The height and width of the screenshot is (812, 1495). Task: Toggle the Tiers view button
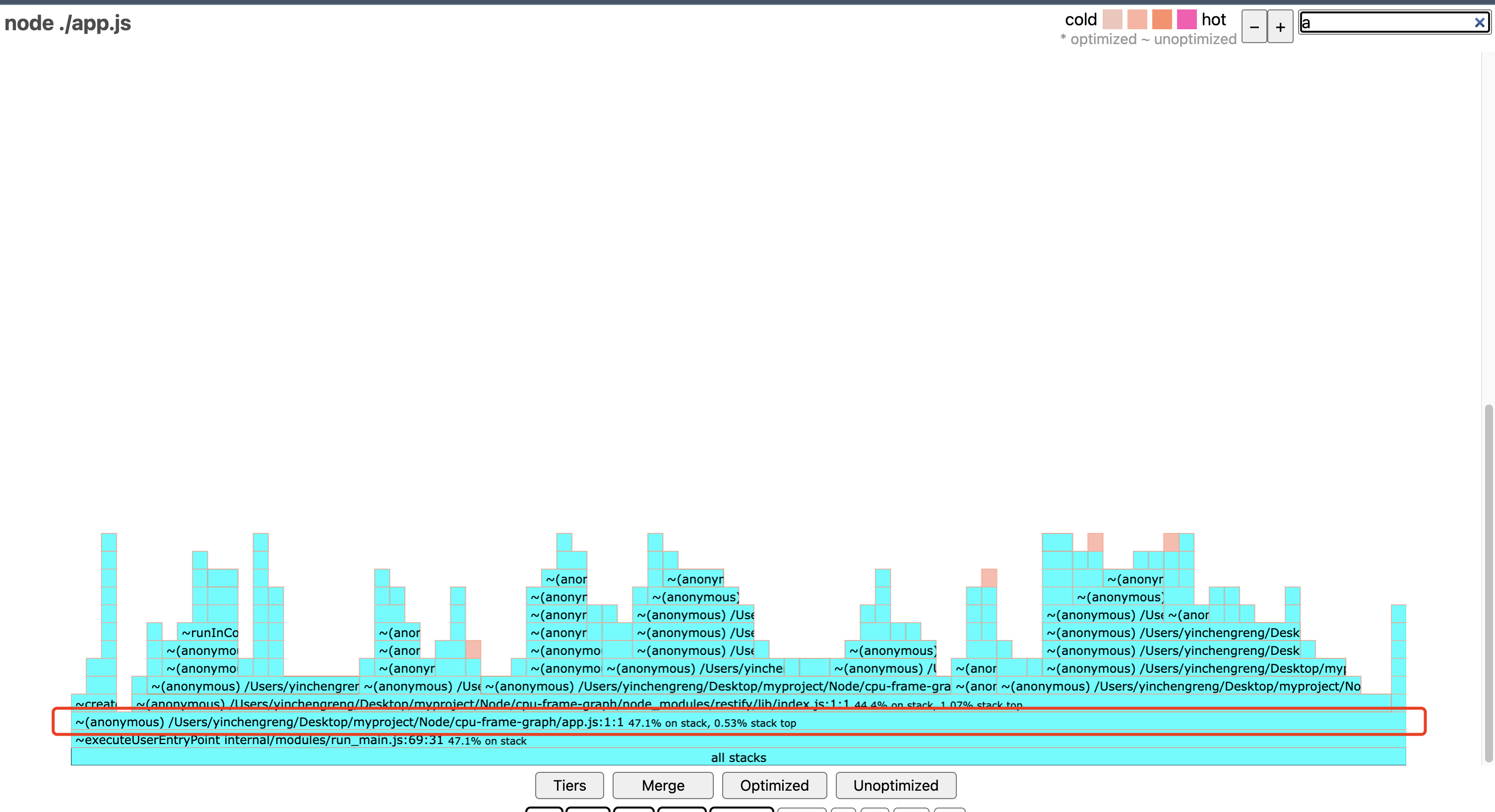click(x=569, y=785)
